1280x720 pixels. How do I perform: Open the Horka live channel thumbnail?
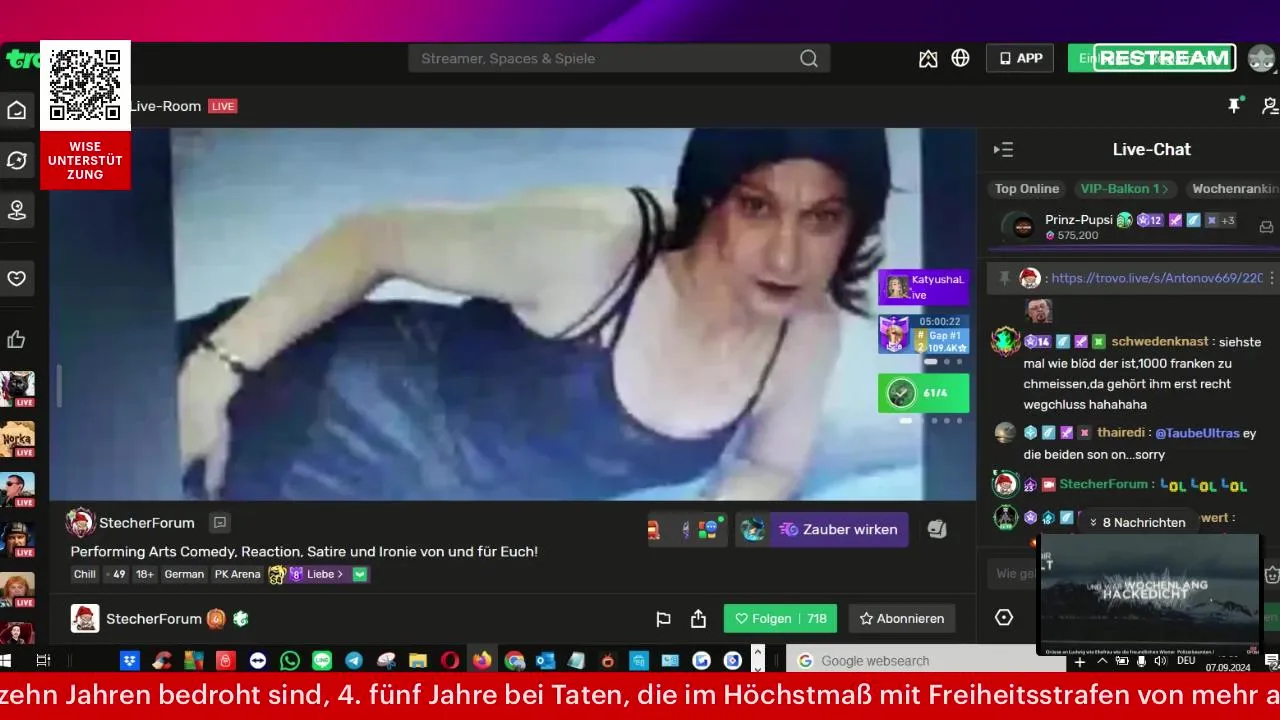[17, 438]
